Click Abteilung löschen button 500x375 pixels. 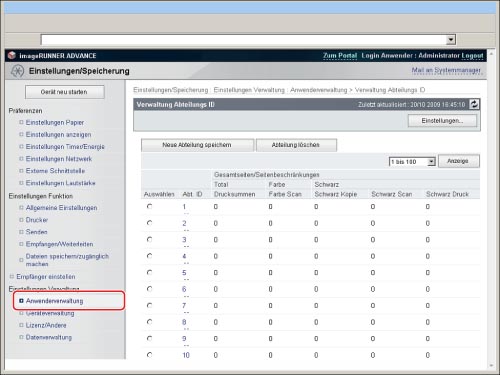click(x=296, y=145)
